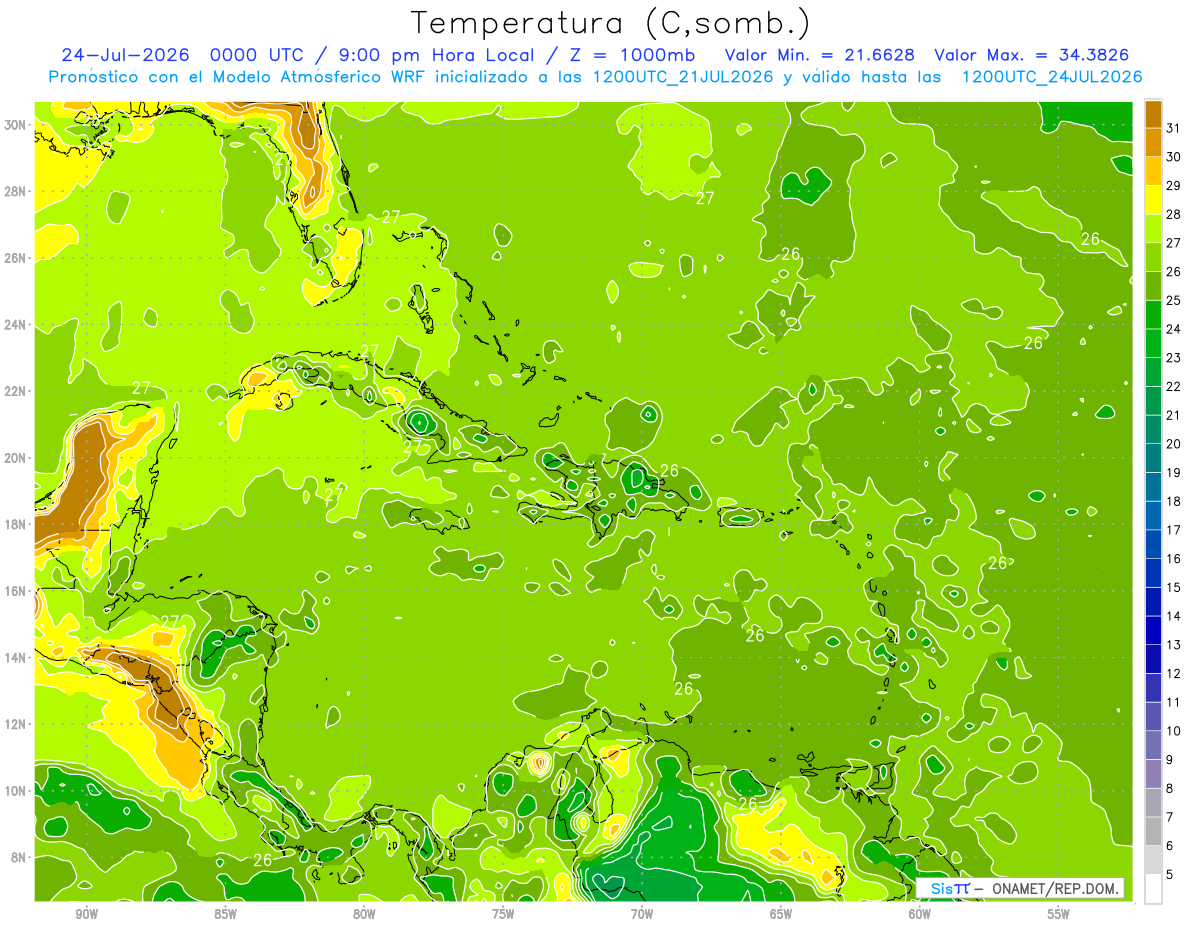
Task: Click the '22N' latitude axis label
Action: 16,391
